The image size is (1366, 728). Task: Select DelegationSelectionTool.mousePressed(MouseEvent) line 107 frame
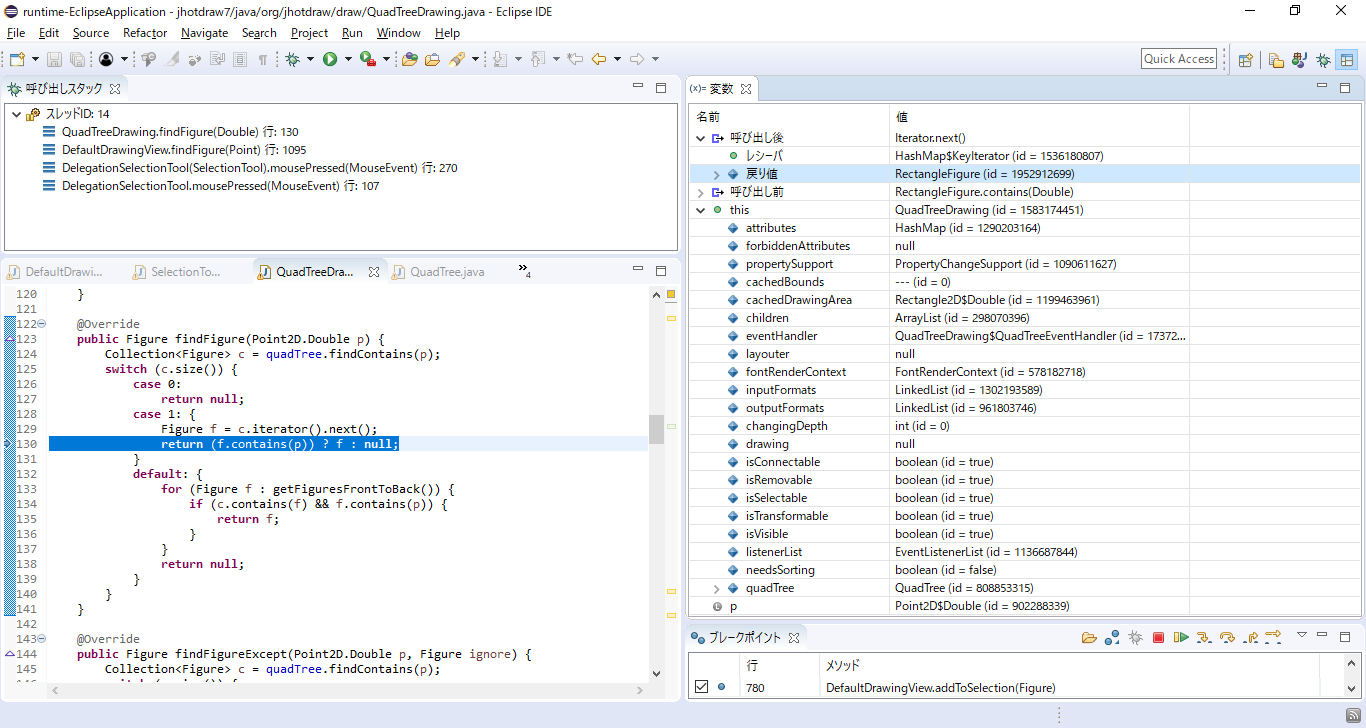(220, 186)
